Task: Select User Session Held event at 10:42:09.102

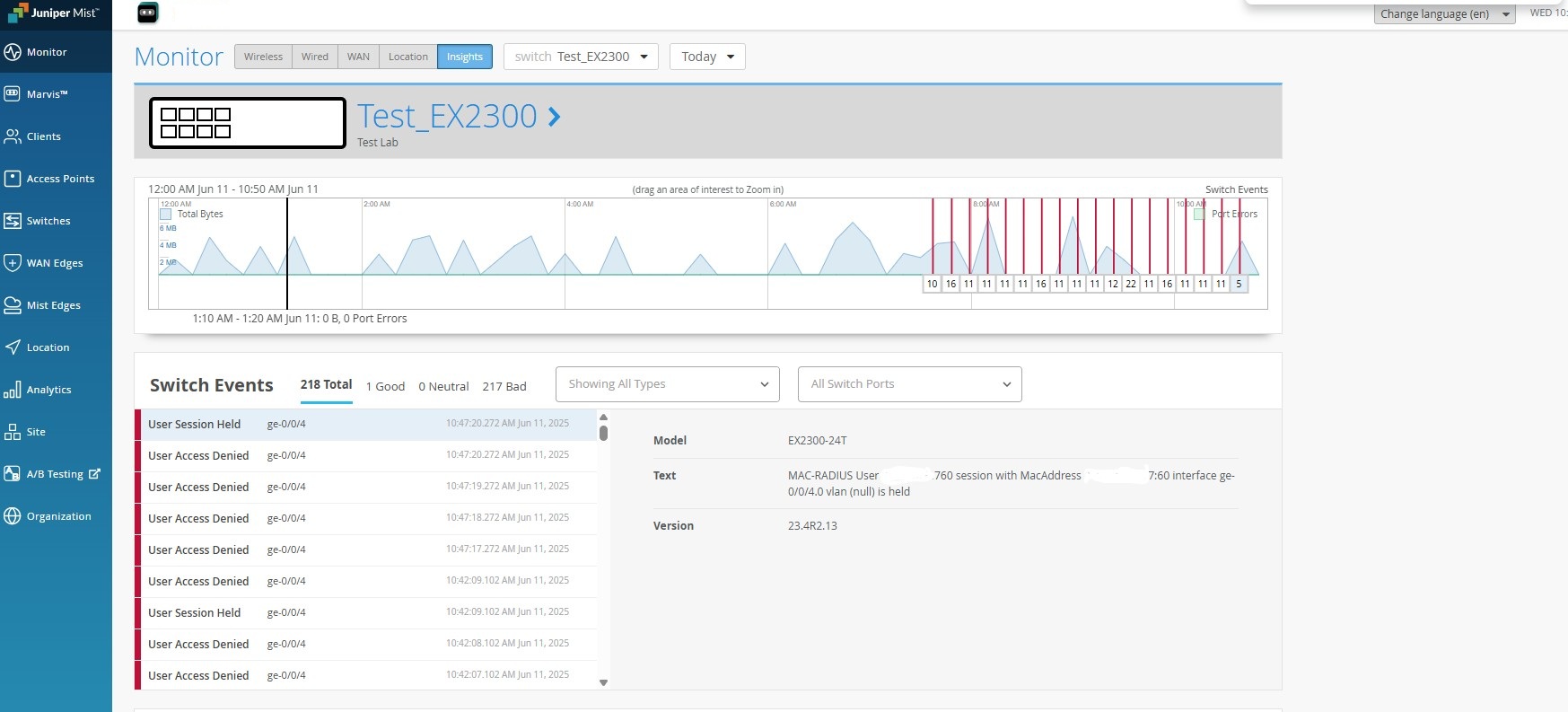Action: 366,613
